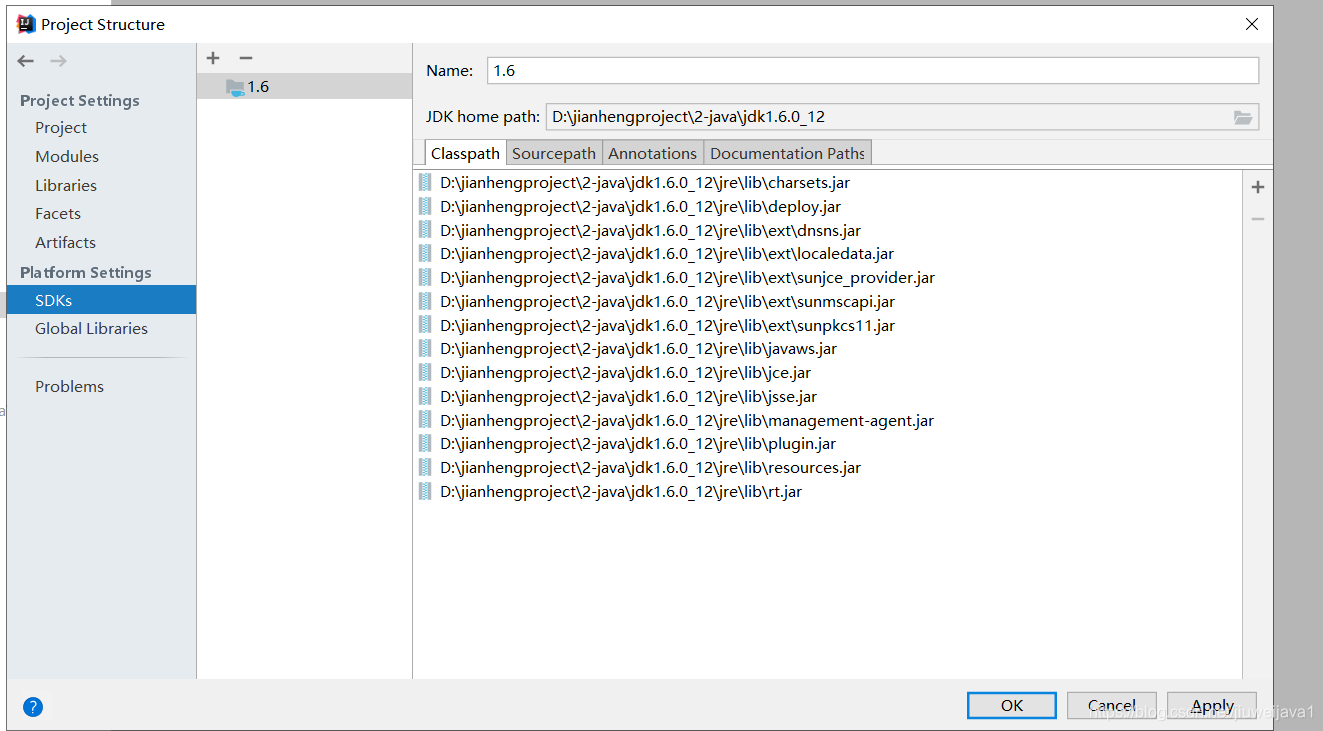Click the jar icon beside jce.jar
Image resolution: width=1323 pixels, height=731 pixels.
pos(426,373)
